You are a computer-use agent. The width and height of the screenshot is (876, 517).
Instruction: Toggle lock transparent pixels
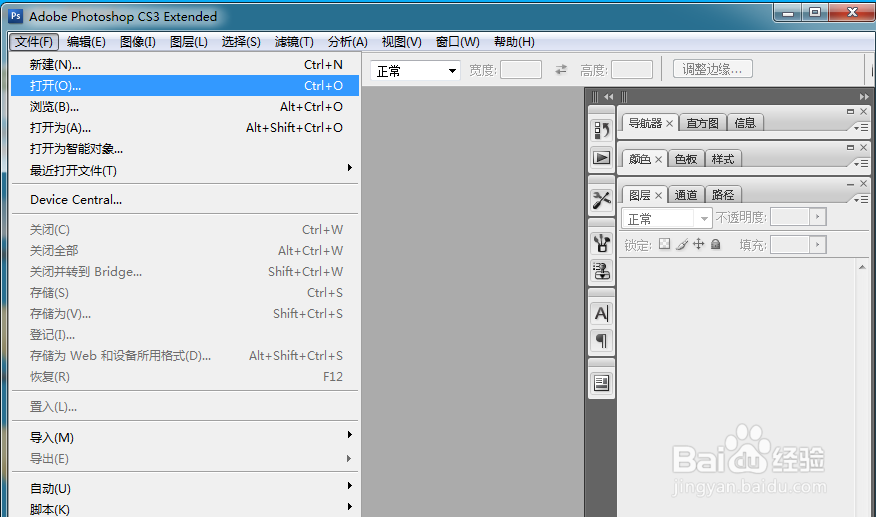tap(664, 244)
